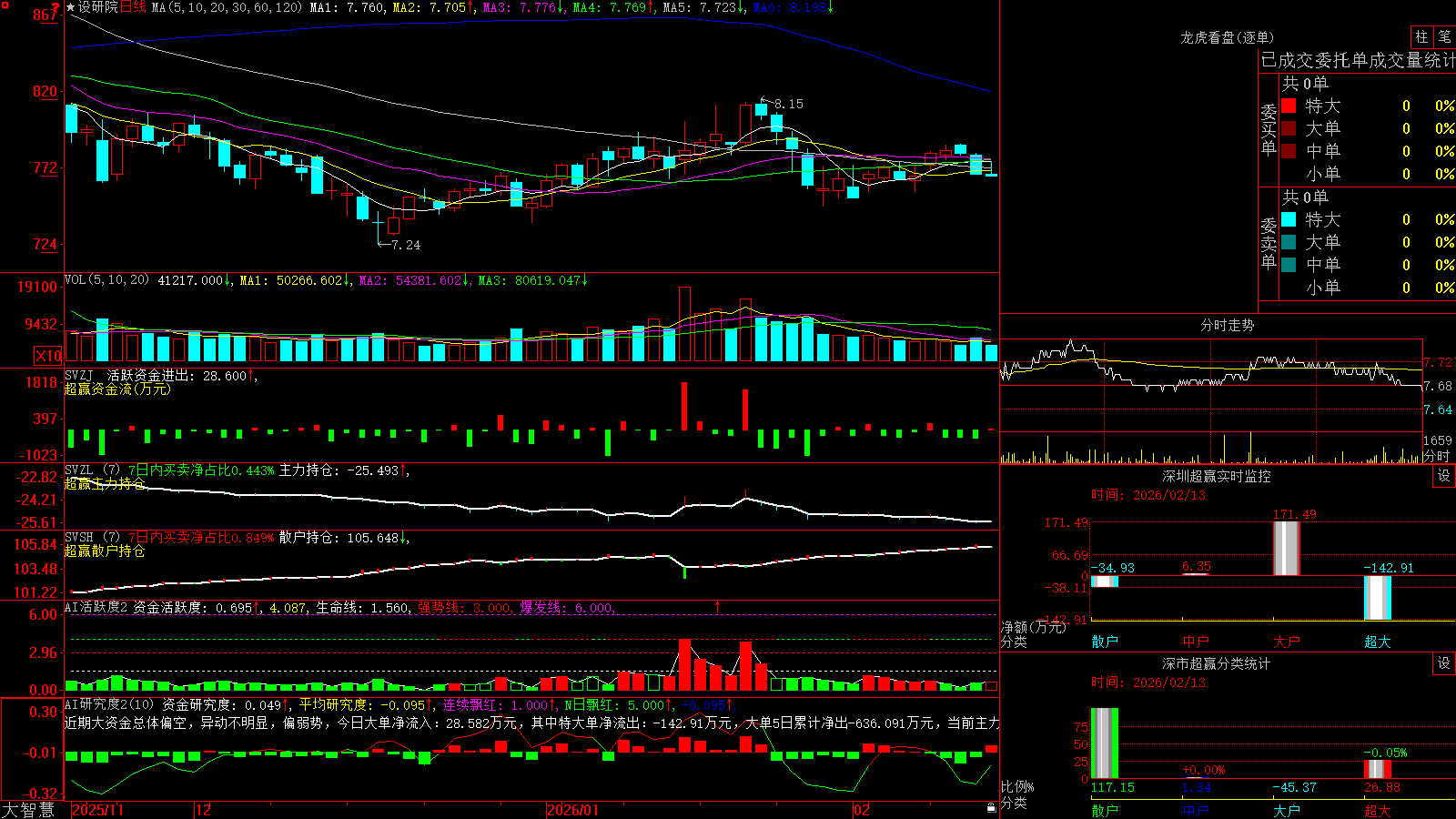Click the 比例% axis label

click(x=1017, y=786)
